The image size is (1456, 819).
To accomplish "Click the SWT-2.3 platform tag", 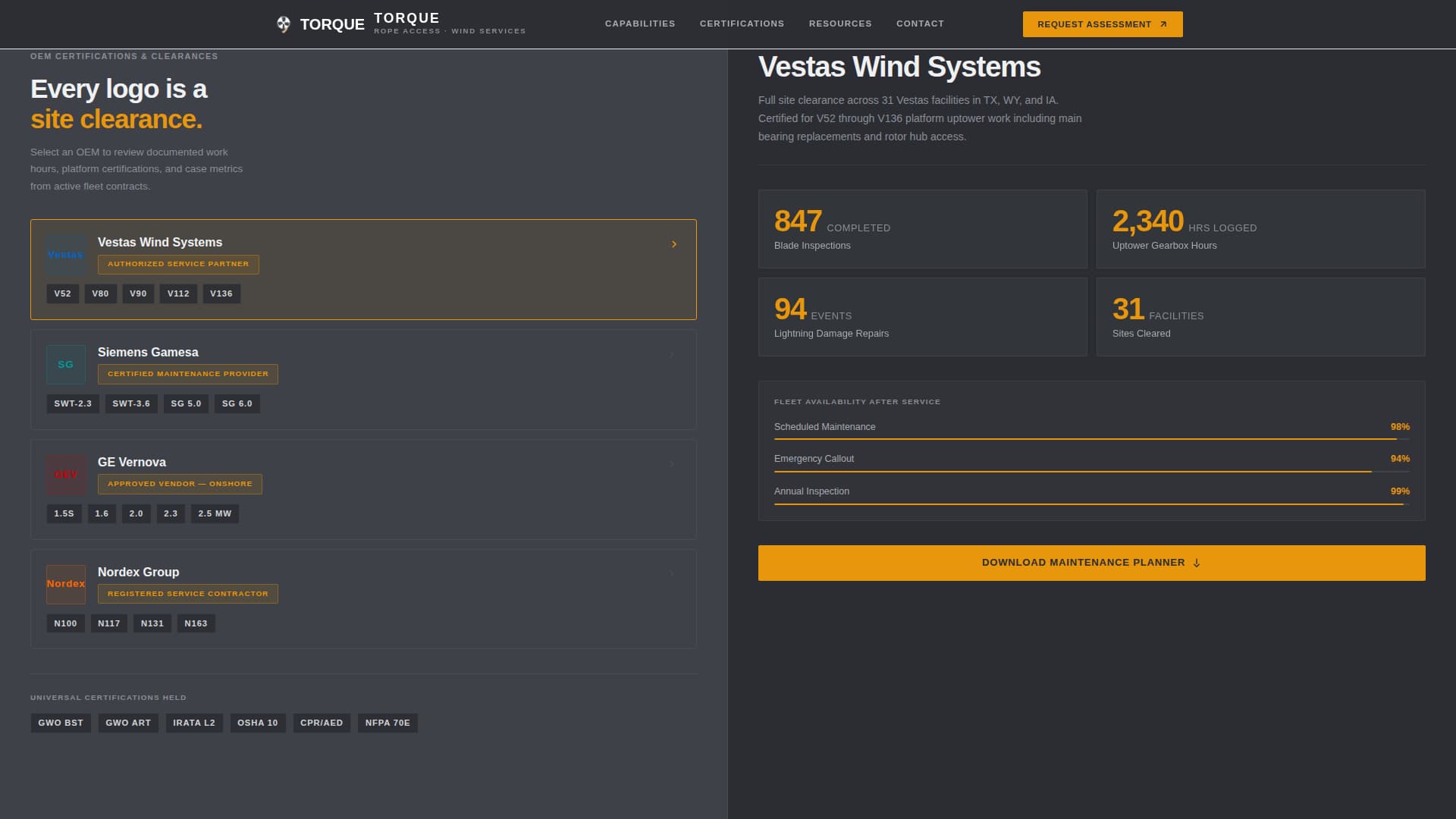I will 73,404.
